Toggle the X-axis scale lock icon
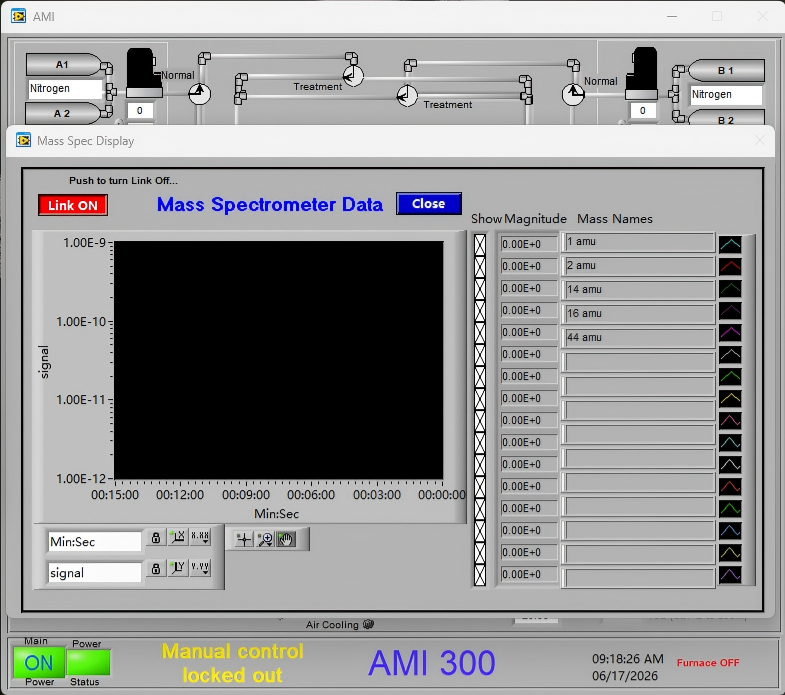This screenshot has width=785, height=695. point(156,537)
